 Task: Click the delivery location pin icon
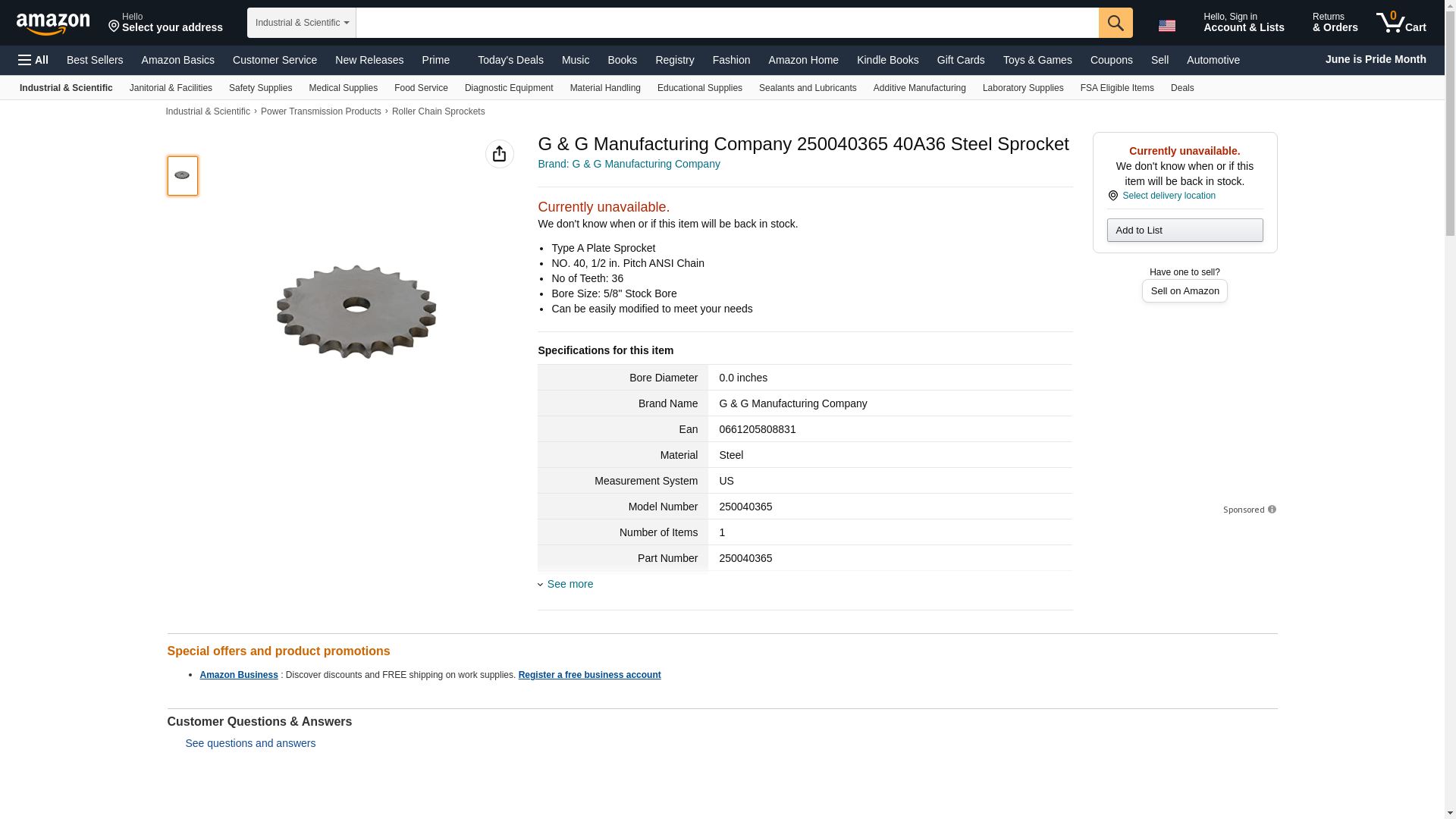pyautogui.click(x=1113, y=196)
